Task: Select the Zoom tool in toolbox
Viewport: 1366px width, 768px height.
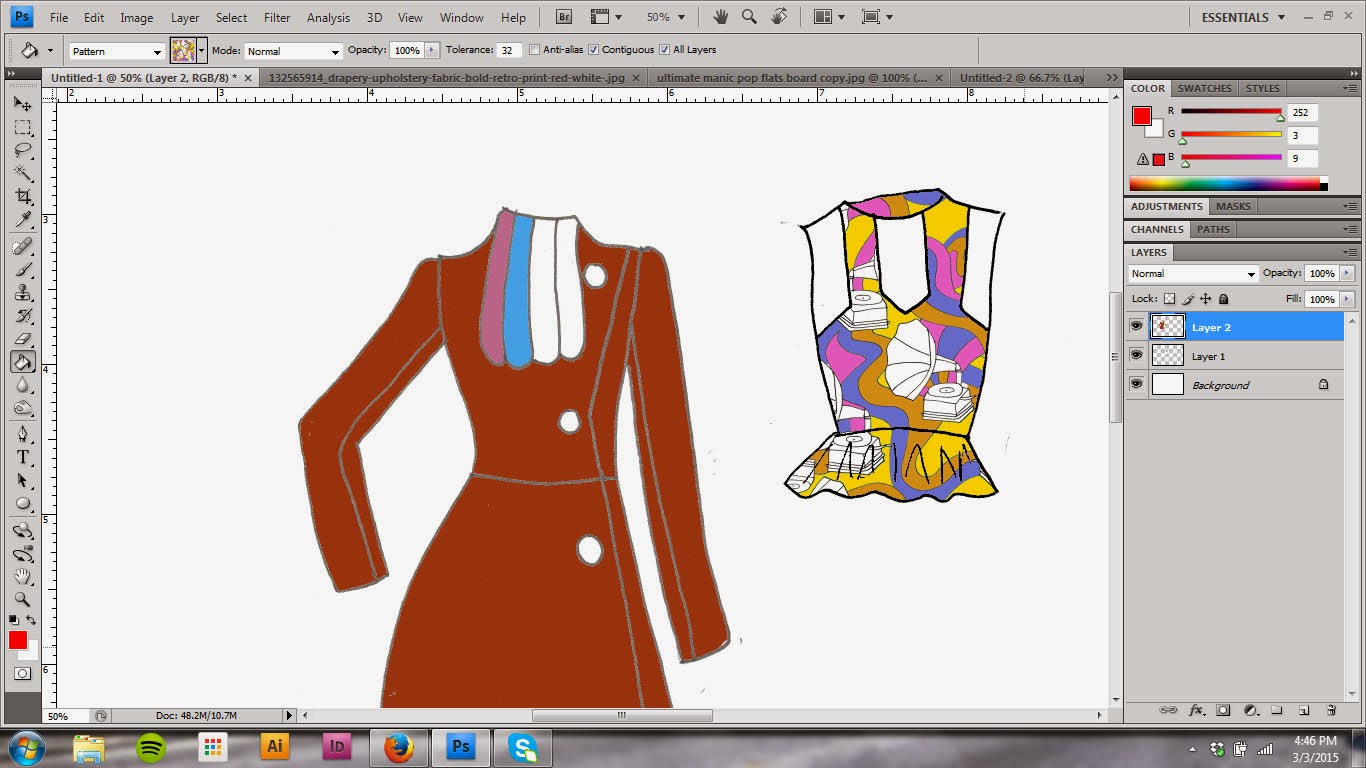Action: (23, 599)
